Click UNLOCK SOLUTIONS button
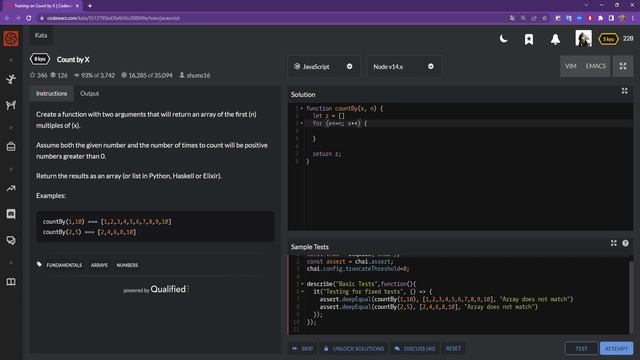This screenshot has height=360, width=640. [354, 349]
